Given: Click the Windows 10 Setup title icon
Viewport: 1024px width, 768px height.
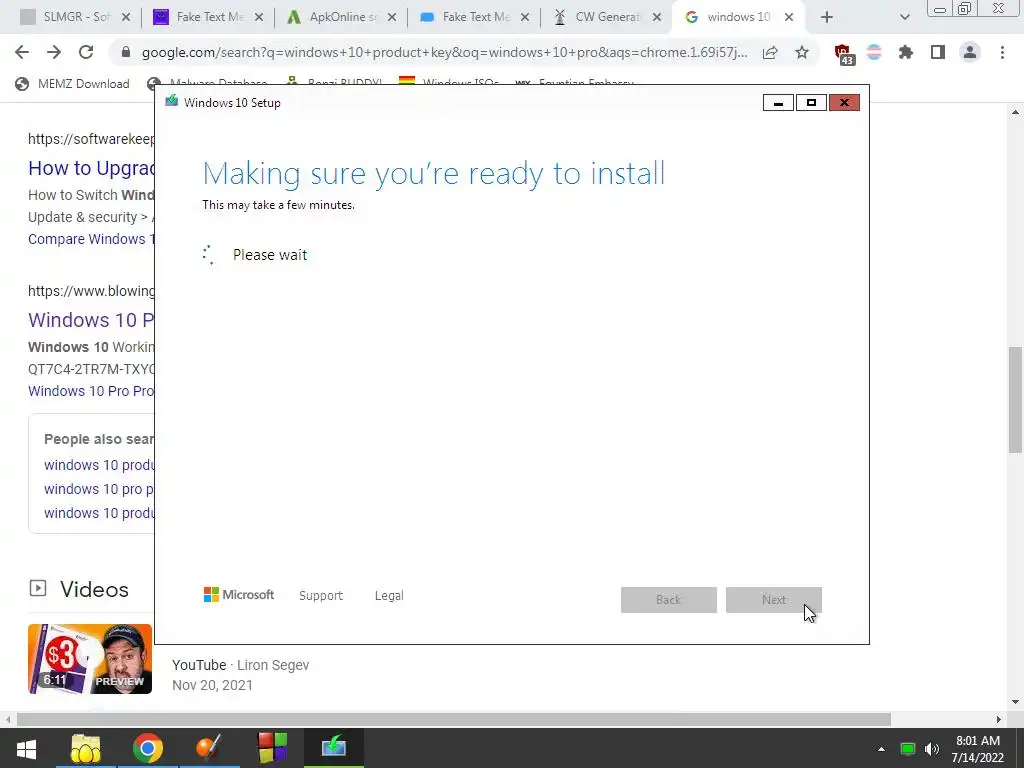Looking at the screenshot, I should pyautogui.click(x=172, y=101).
